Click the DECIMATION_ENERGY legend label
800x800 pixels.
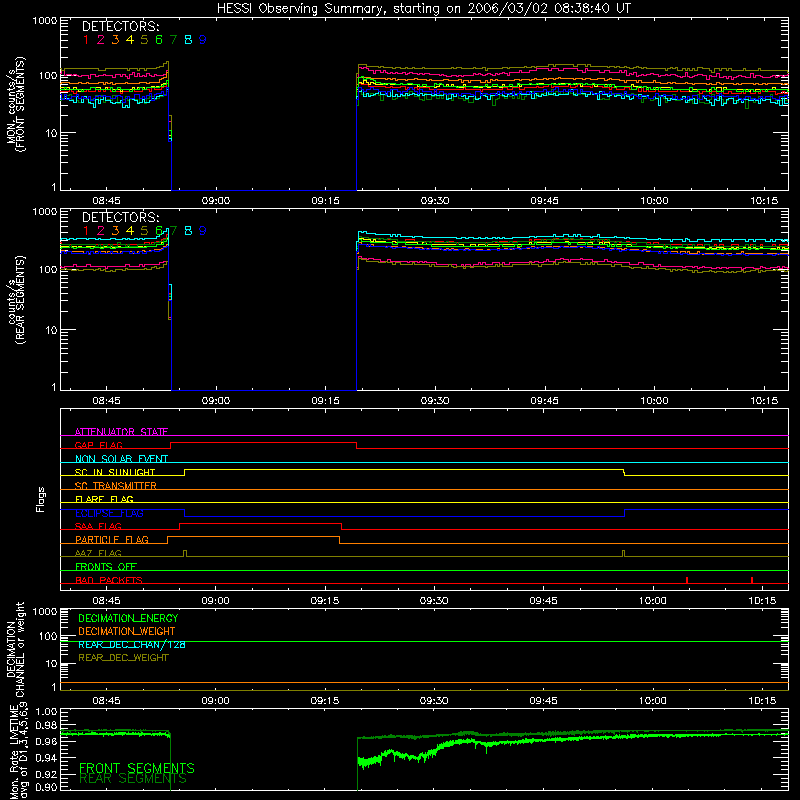(x=128, y=618)
